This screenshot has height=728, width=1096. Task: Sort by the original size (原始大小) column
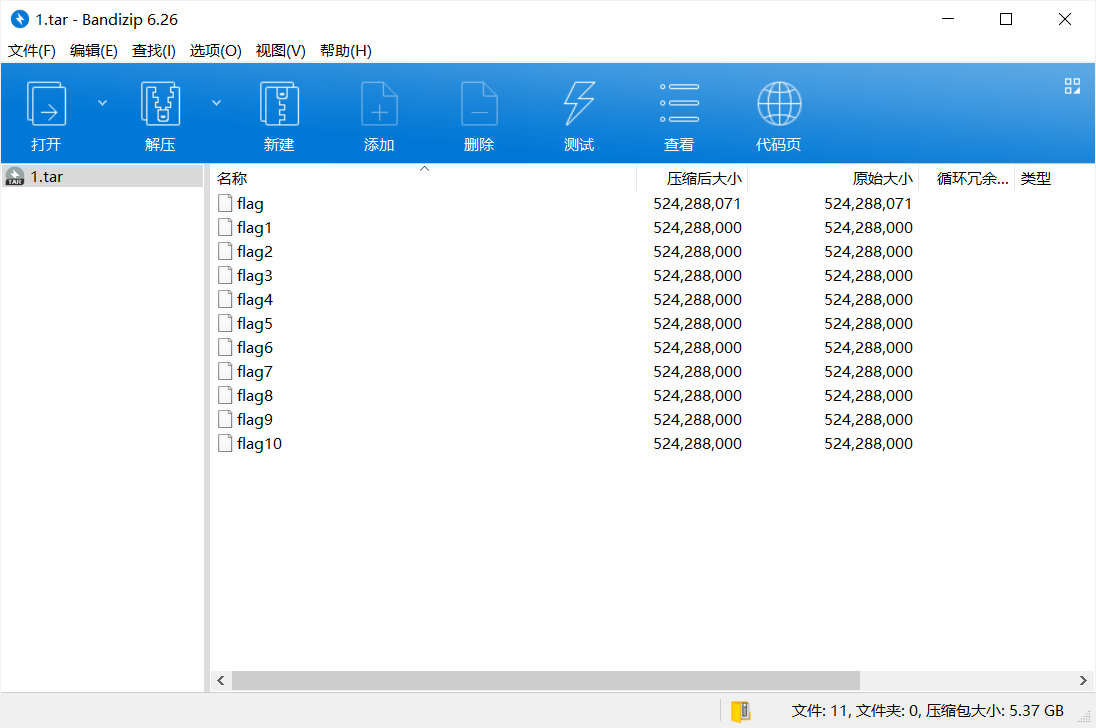click(x=882, y=179)
